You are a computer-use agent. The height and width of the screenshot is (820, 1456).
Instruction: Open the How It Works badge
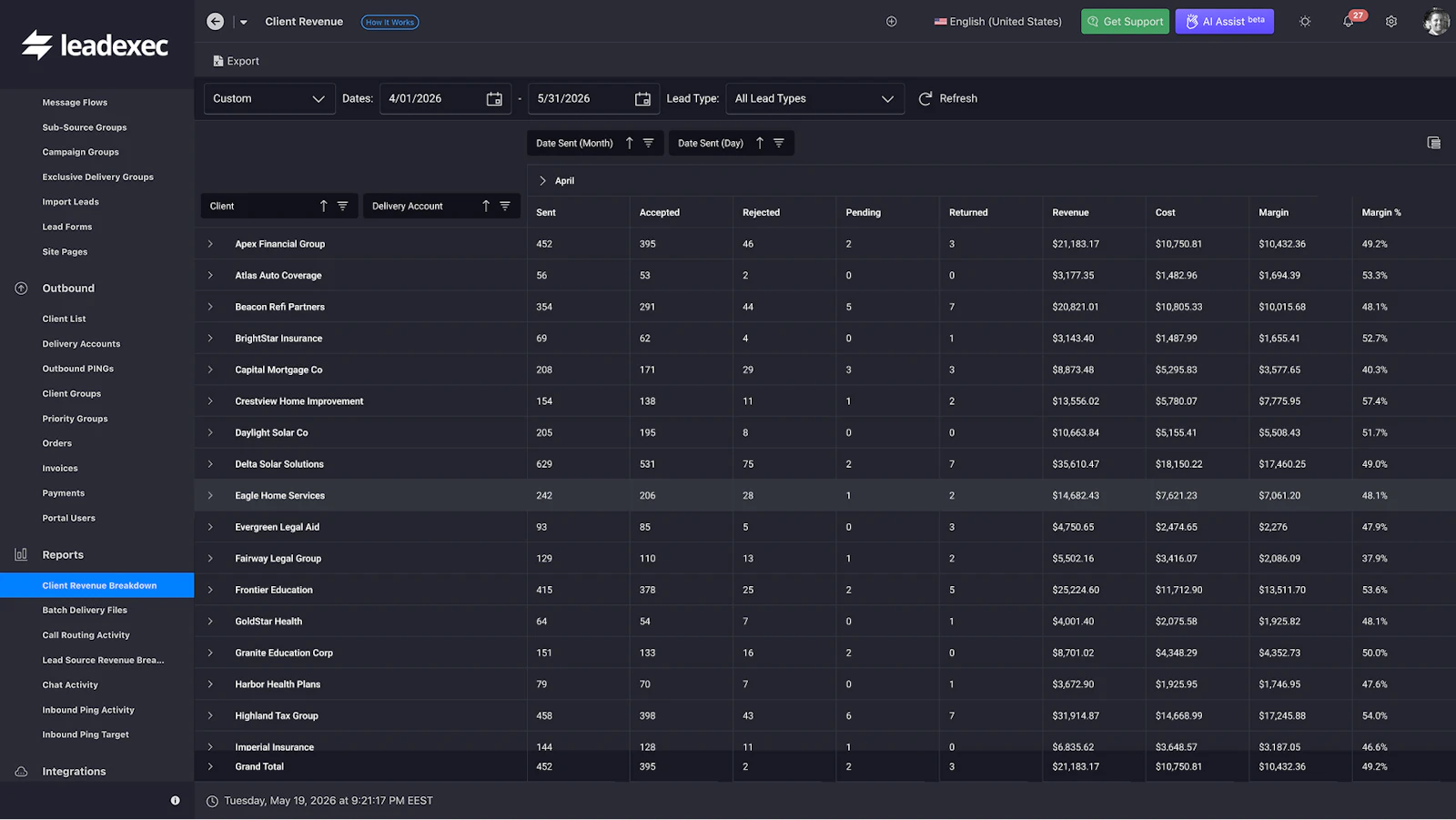(x=389, y=22)
